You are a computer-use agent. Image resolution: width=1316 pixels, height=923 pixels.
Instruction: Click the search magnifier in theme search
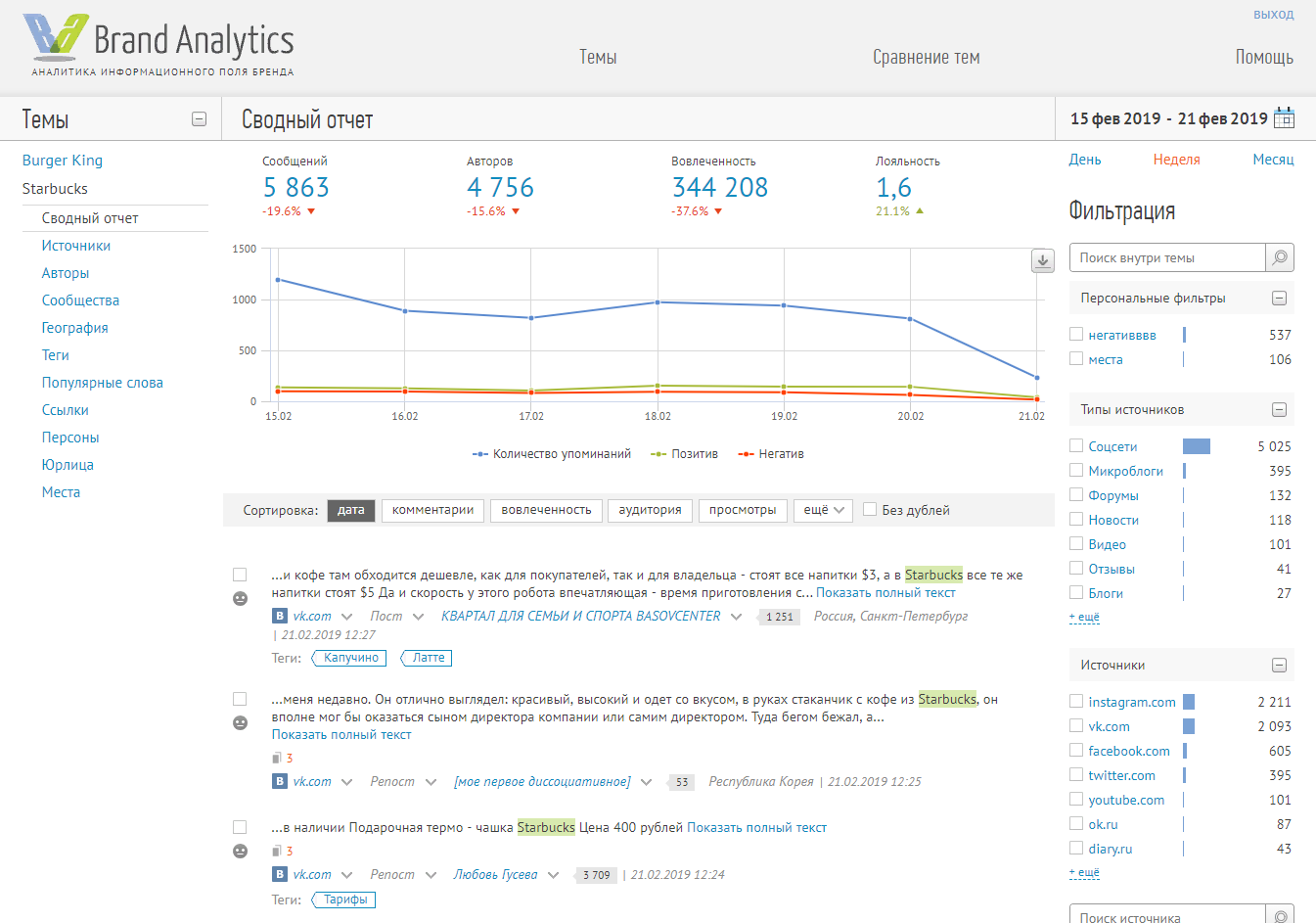(x=1280, y=257)
